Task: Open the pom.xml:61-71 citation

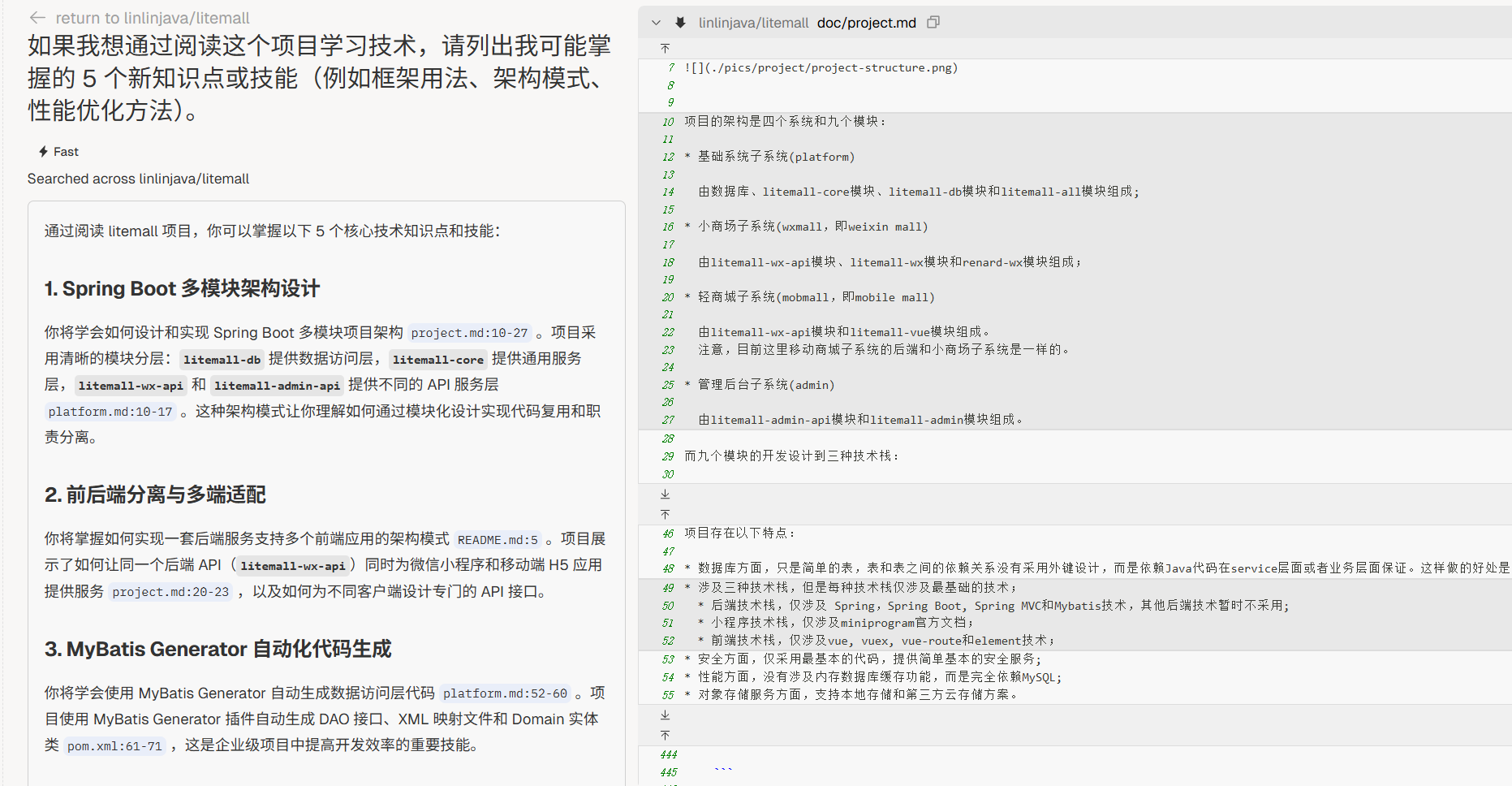Action: point(114,746)
